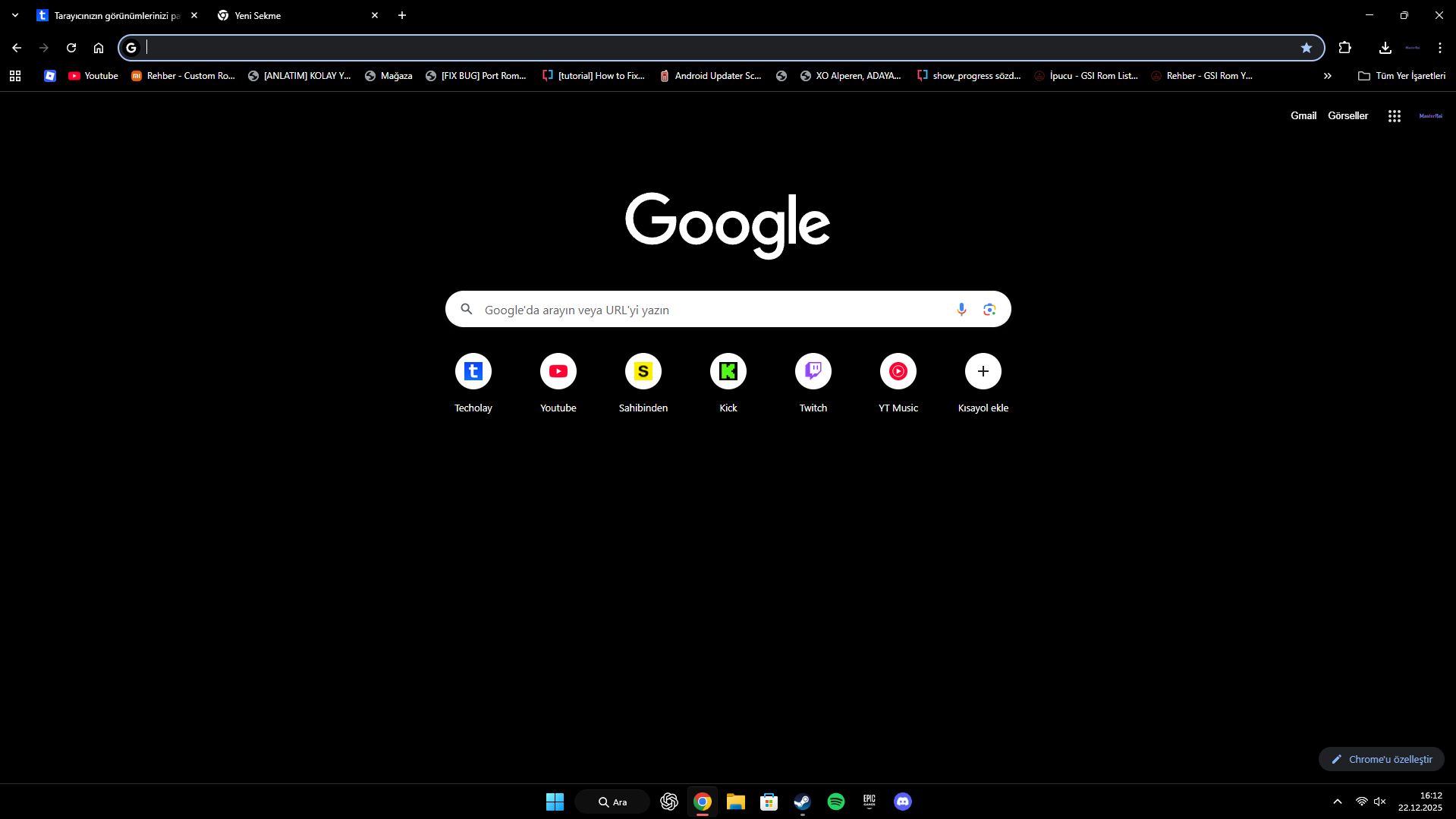Viewport: 1456px width, 819px height.
Task: Open the apps shortcut in bookmarks bar
Action: point(15,76)
